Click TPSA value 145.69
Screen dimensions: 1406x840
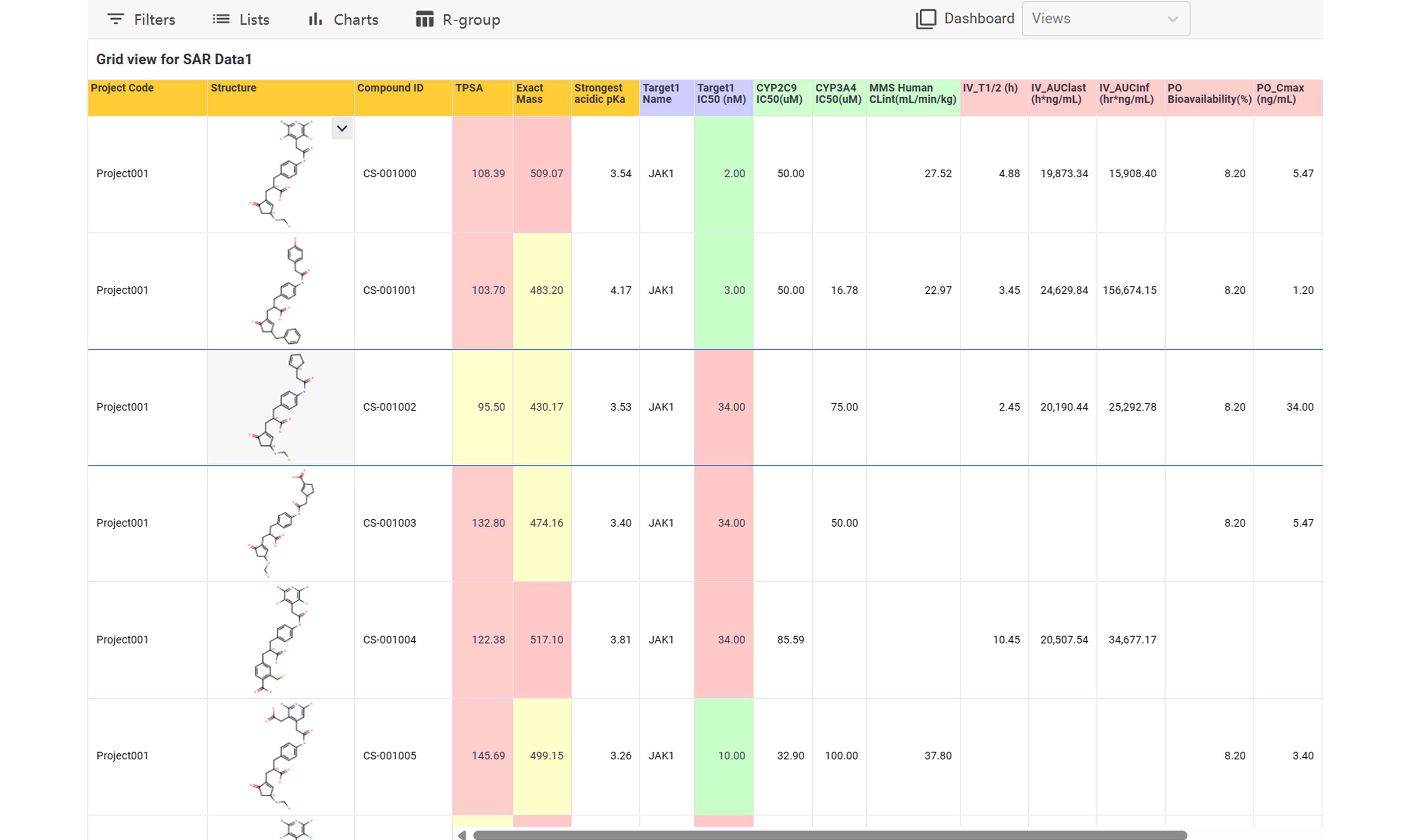coord(488,756)
